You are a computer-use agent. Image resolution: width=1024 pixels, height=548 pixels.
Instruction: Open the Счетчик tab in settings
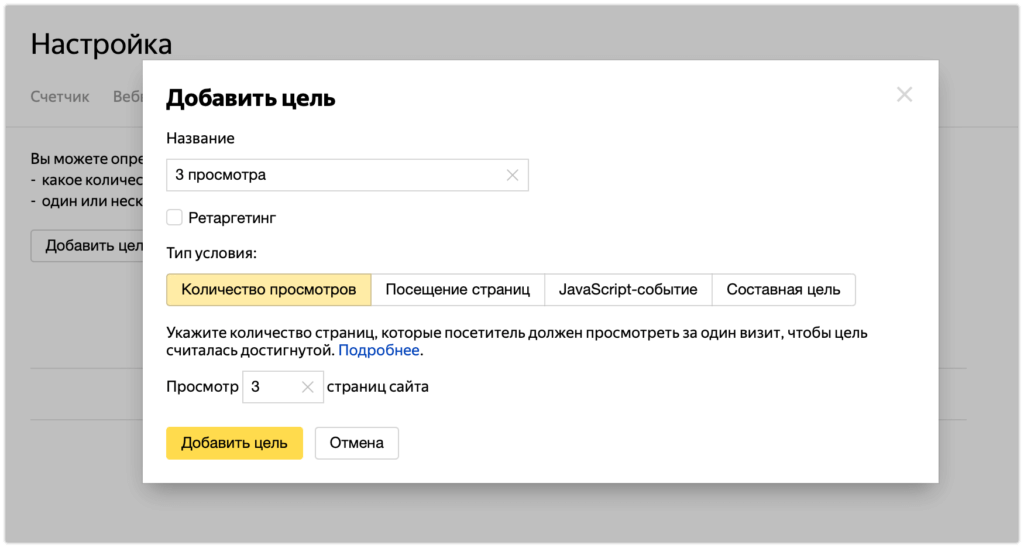pos(60,97)
